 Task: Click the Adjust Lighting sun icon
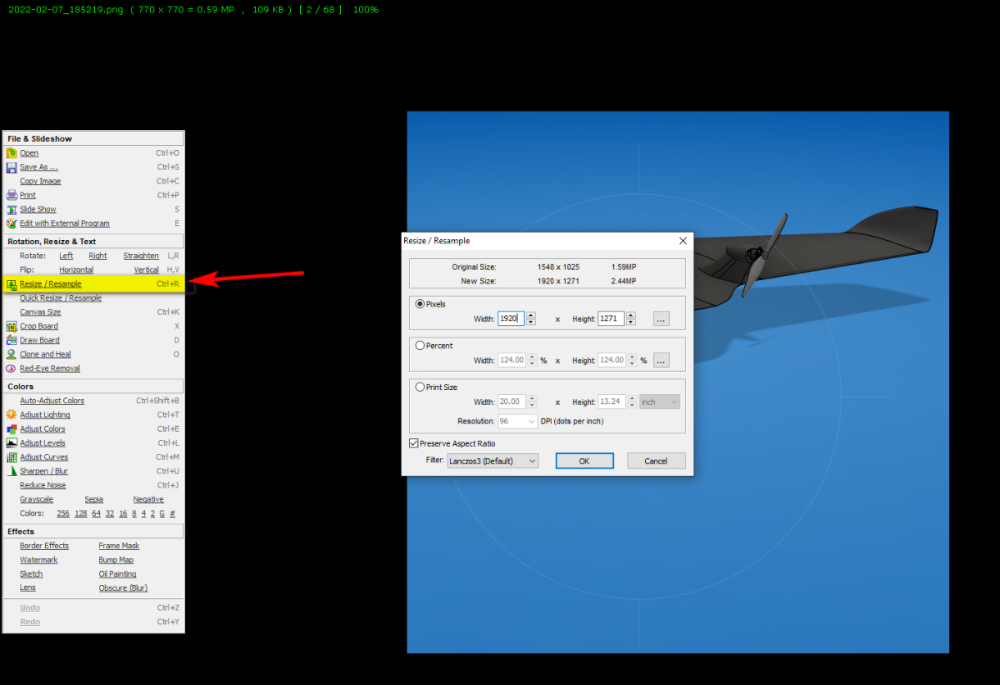[x=11, y=415]
